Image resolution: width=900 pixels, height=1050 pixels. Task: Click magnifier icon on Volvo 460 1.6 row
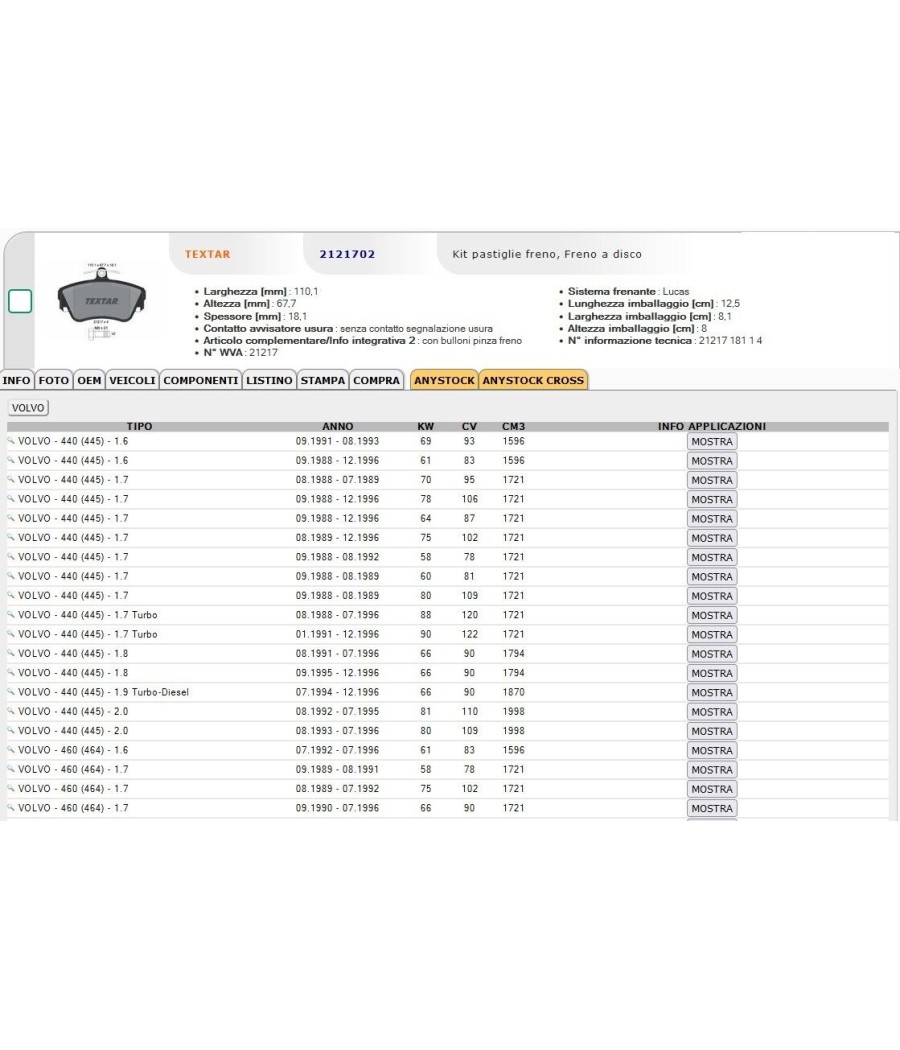(11, 750)
